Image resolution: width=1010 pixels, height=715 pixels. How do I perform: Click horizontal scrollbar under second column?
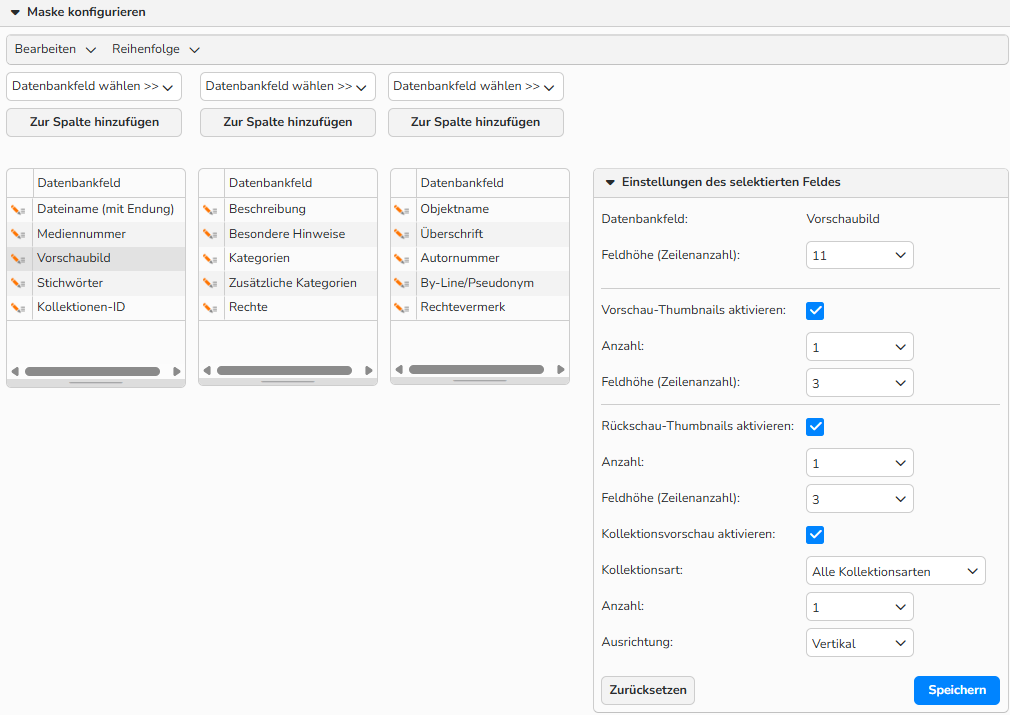pos(284,370)
